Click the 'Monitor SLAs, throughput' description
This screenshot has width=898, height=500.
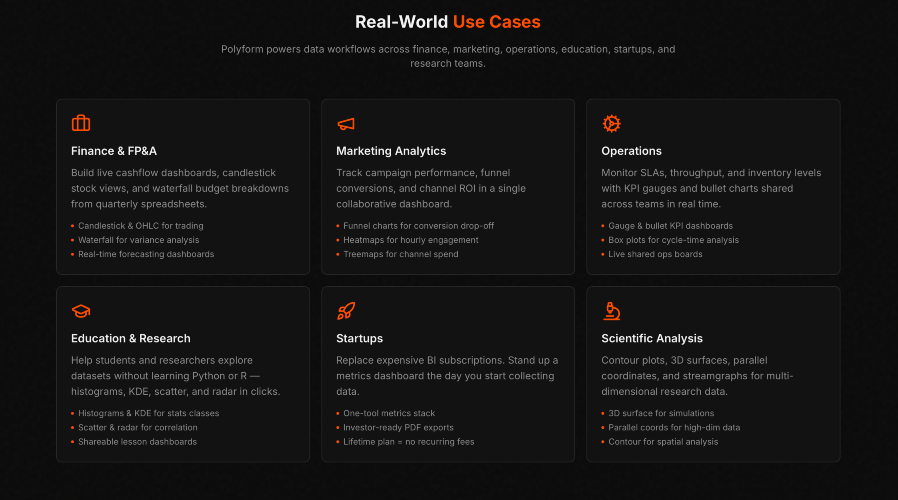[x=711, y=188]
